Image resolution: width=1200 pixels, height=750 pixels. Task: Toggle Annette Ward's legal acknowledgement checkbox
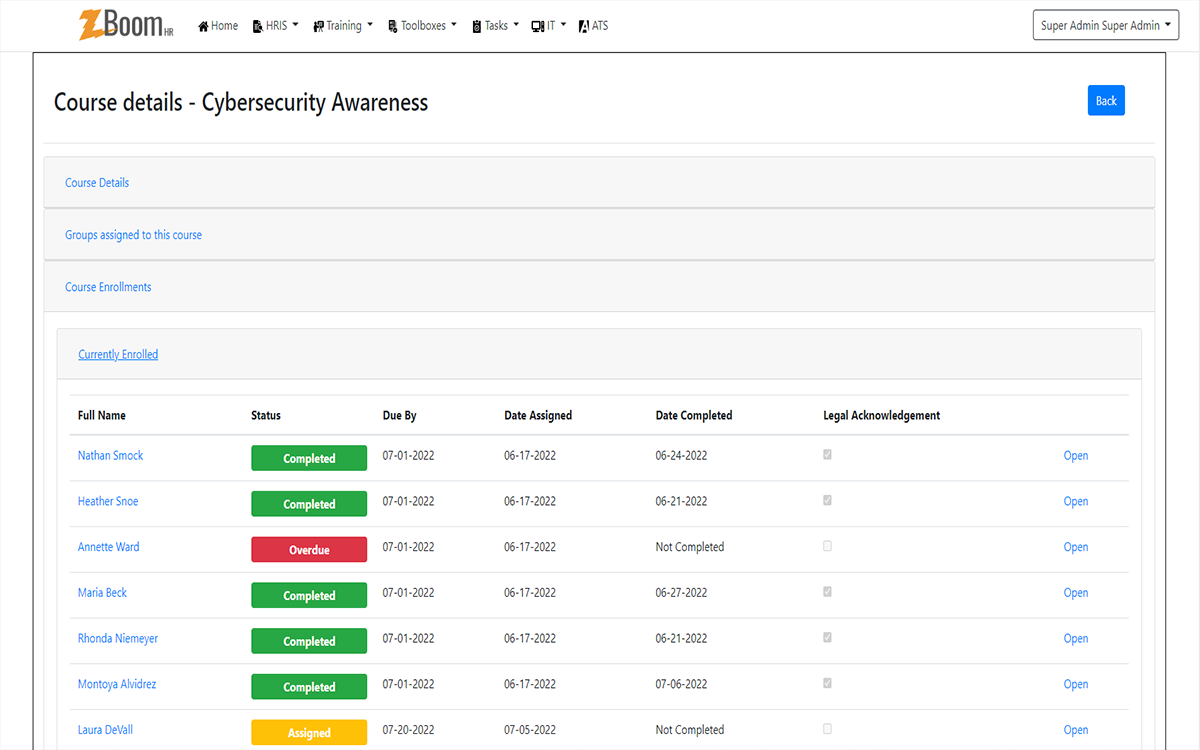[x=827, y=546]
